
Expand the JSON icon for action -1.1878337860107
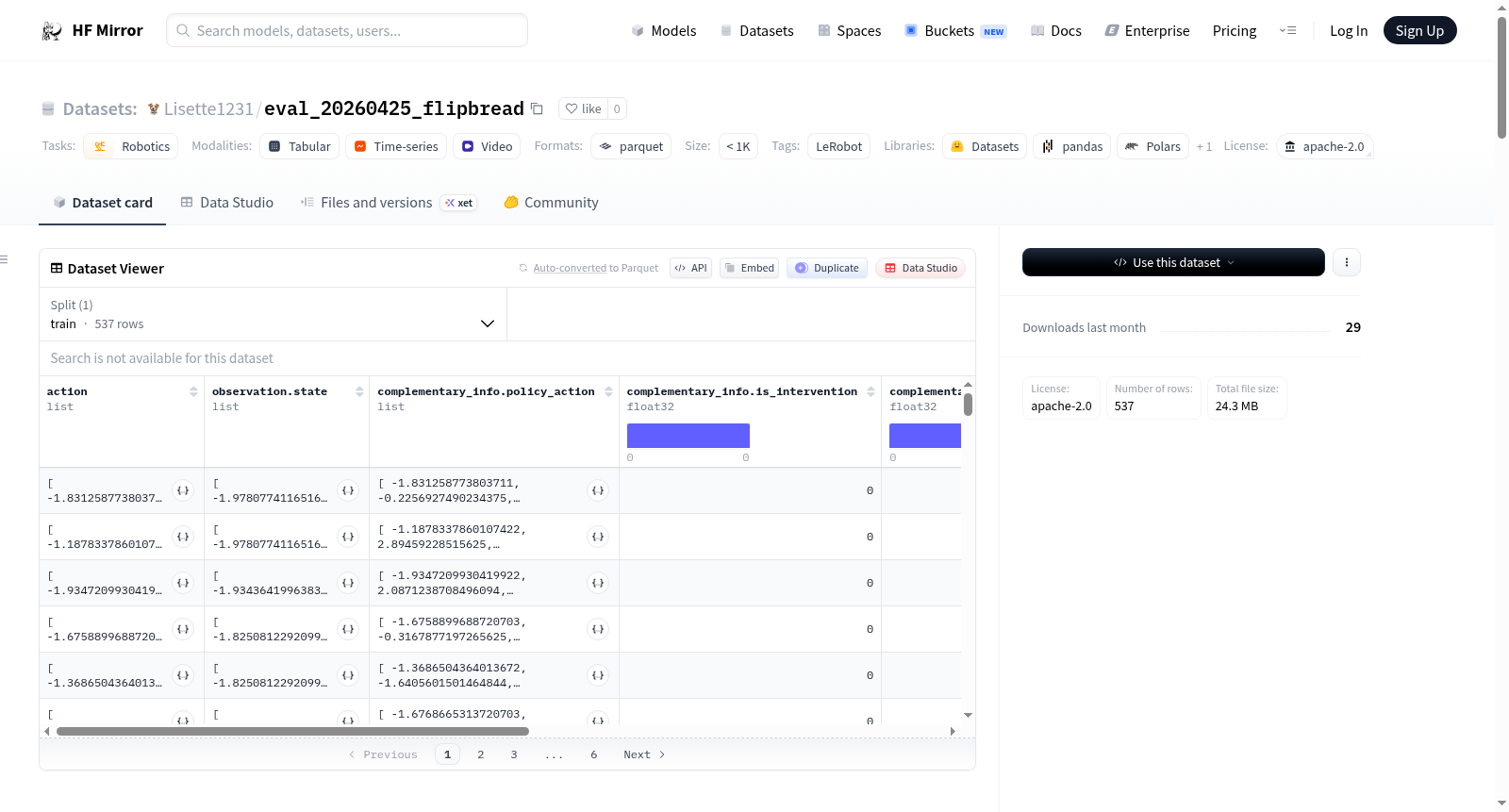(183, 537)
